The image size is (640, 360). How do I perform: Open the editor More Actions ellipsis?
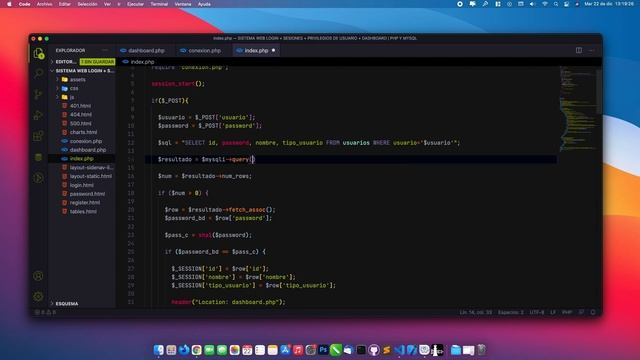pos(591,50)
